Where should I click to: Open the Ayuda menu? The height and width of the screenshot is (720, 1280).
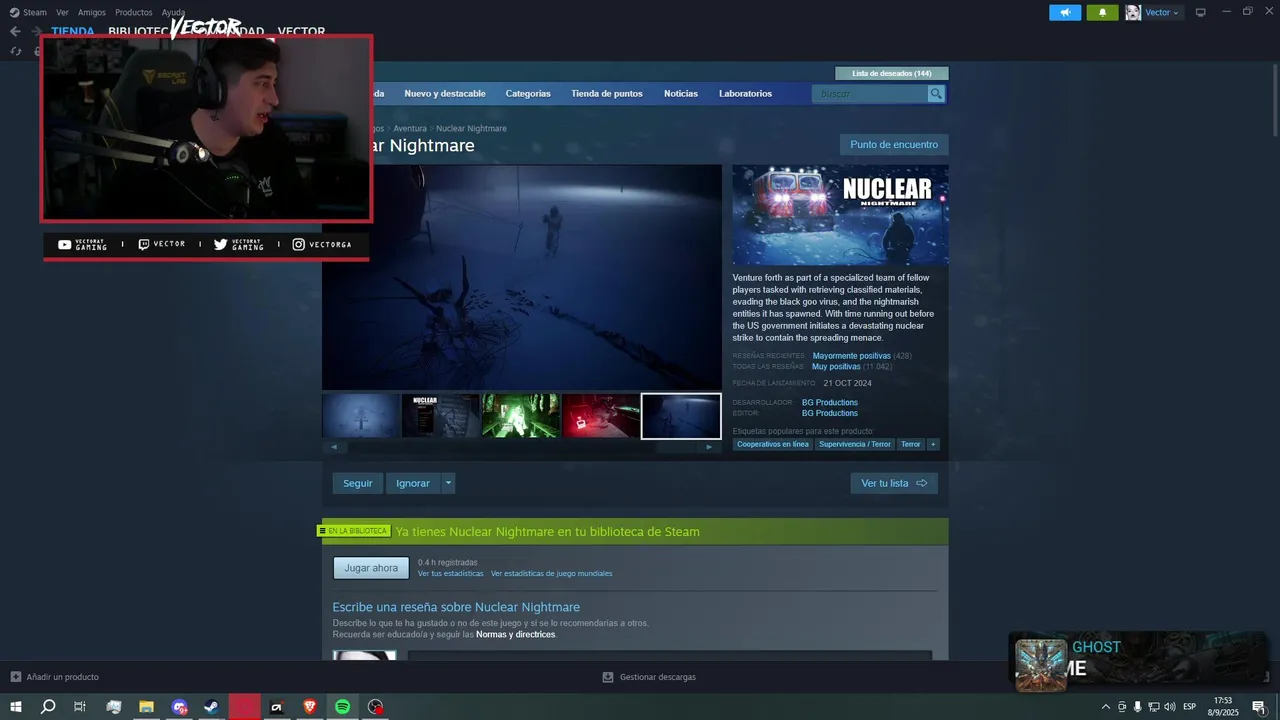click(x=173, y=12)
